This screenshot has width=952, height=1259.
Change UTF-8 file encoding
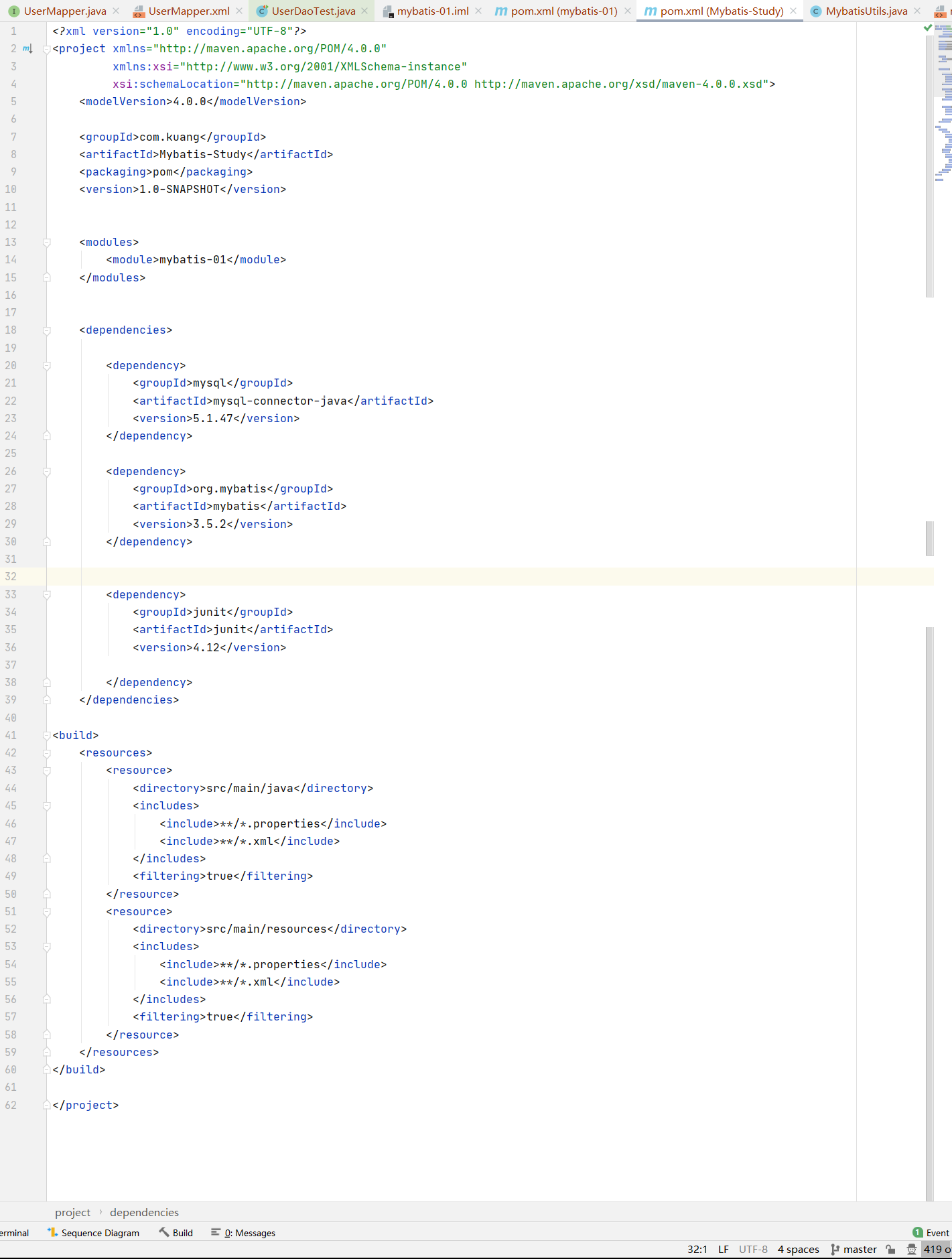click(753, 1250)
